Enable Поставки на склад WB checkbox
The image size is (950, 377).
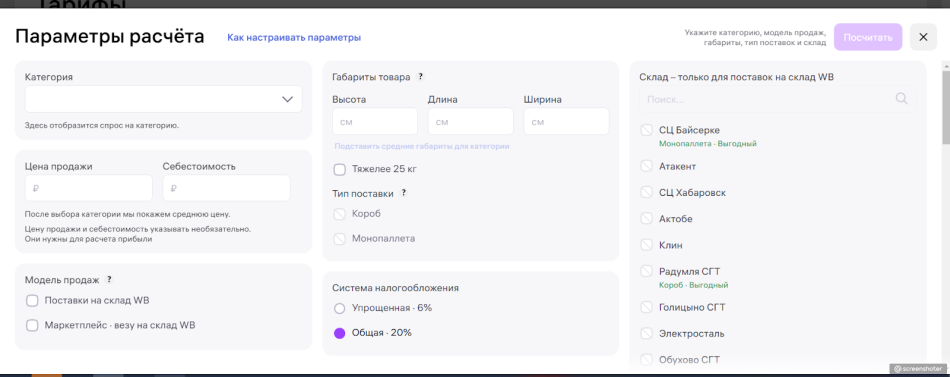coord(32,300)
